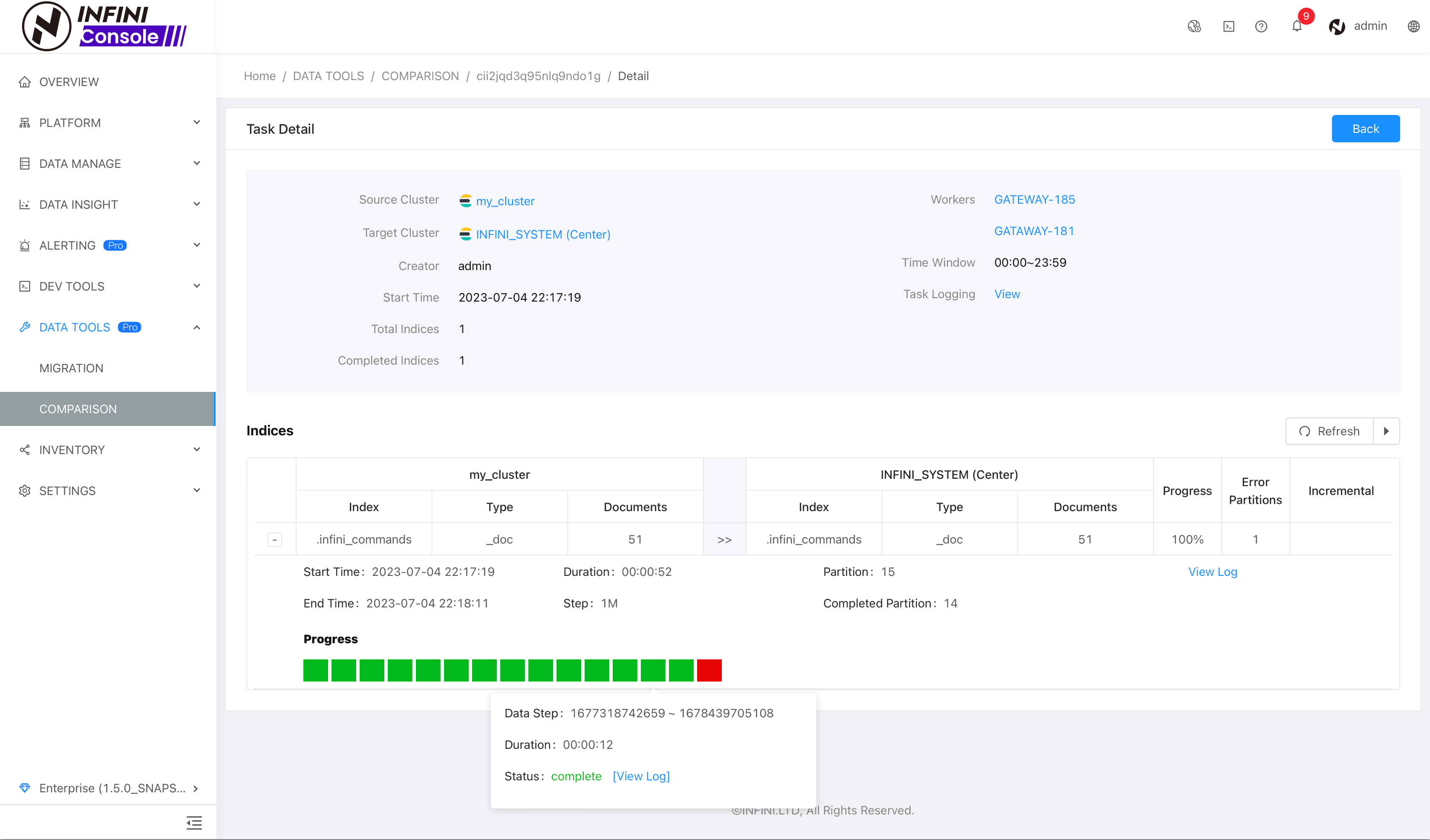
Task: Click the help question mark icon
Action: coord(1261,26)
